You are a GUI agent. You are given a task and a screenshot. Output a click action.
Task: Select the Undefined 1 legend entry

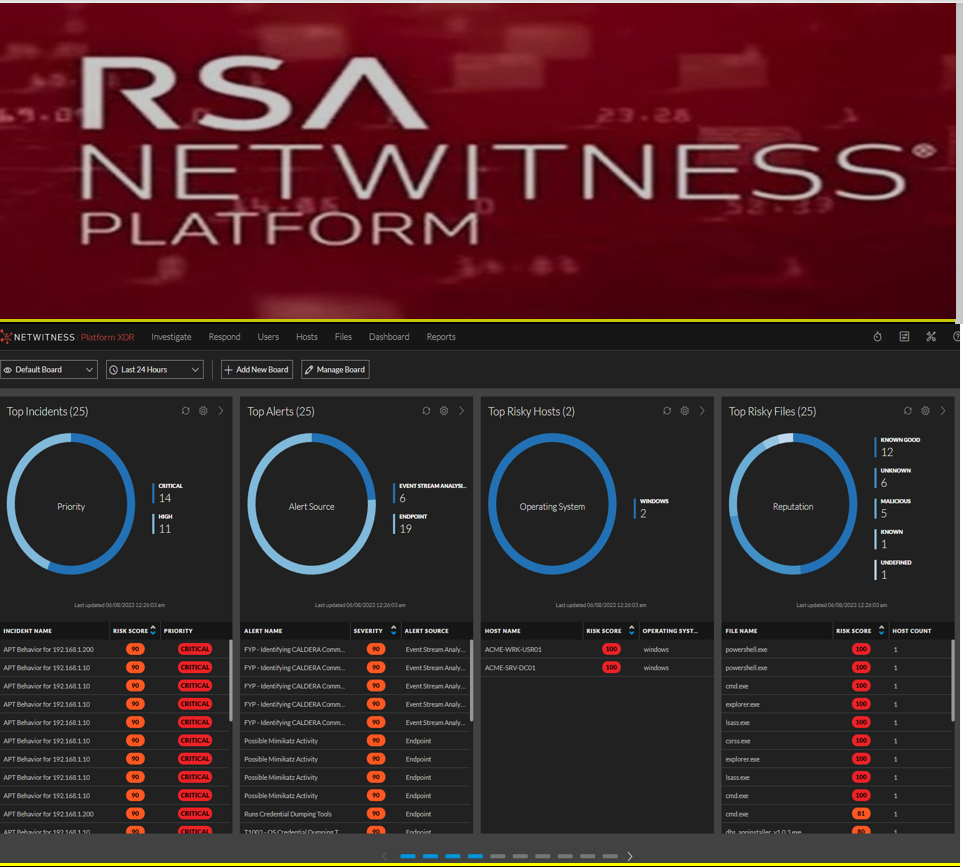point(894,570)
